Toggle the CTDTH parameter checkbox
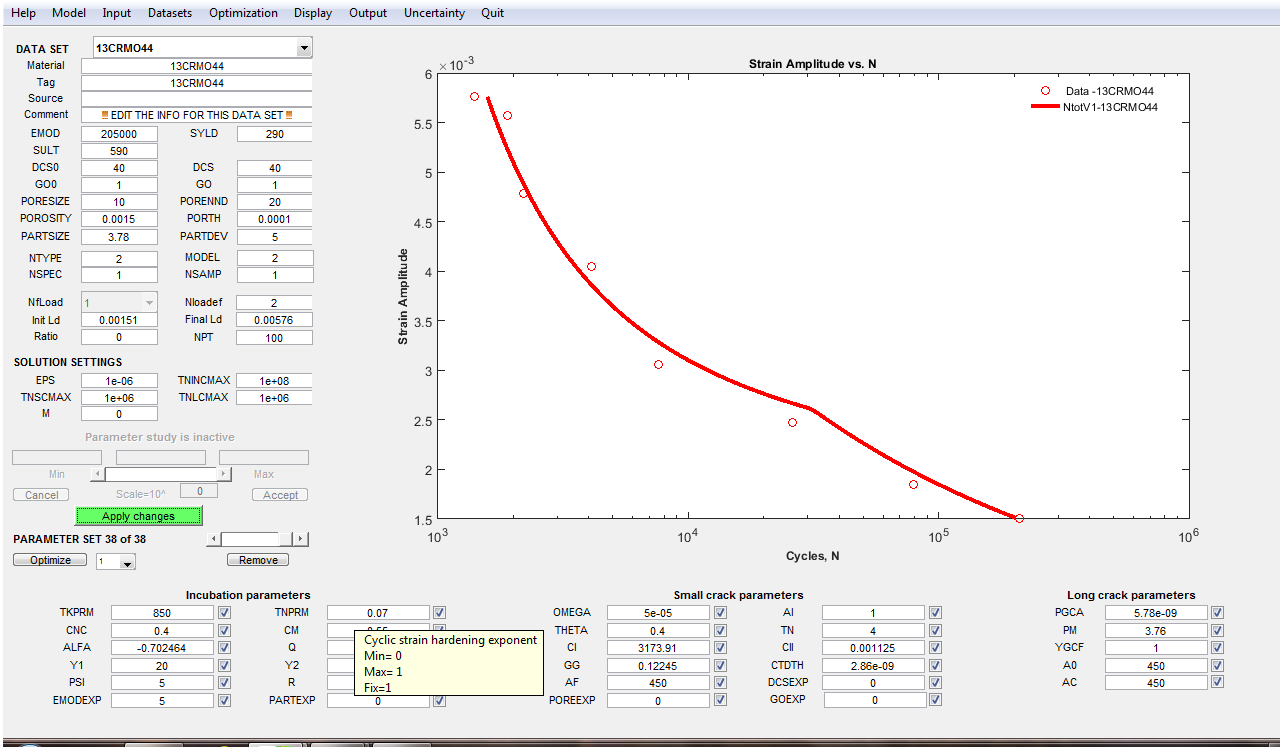 [x=935, y=665]
